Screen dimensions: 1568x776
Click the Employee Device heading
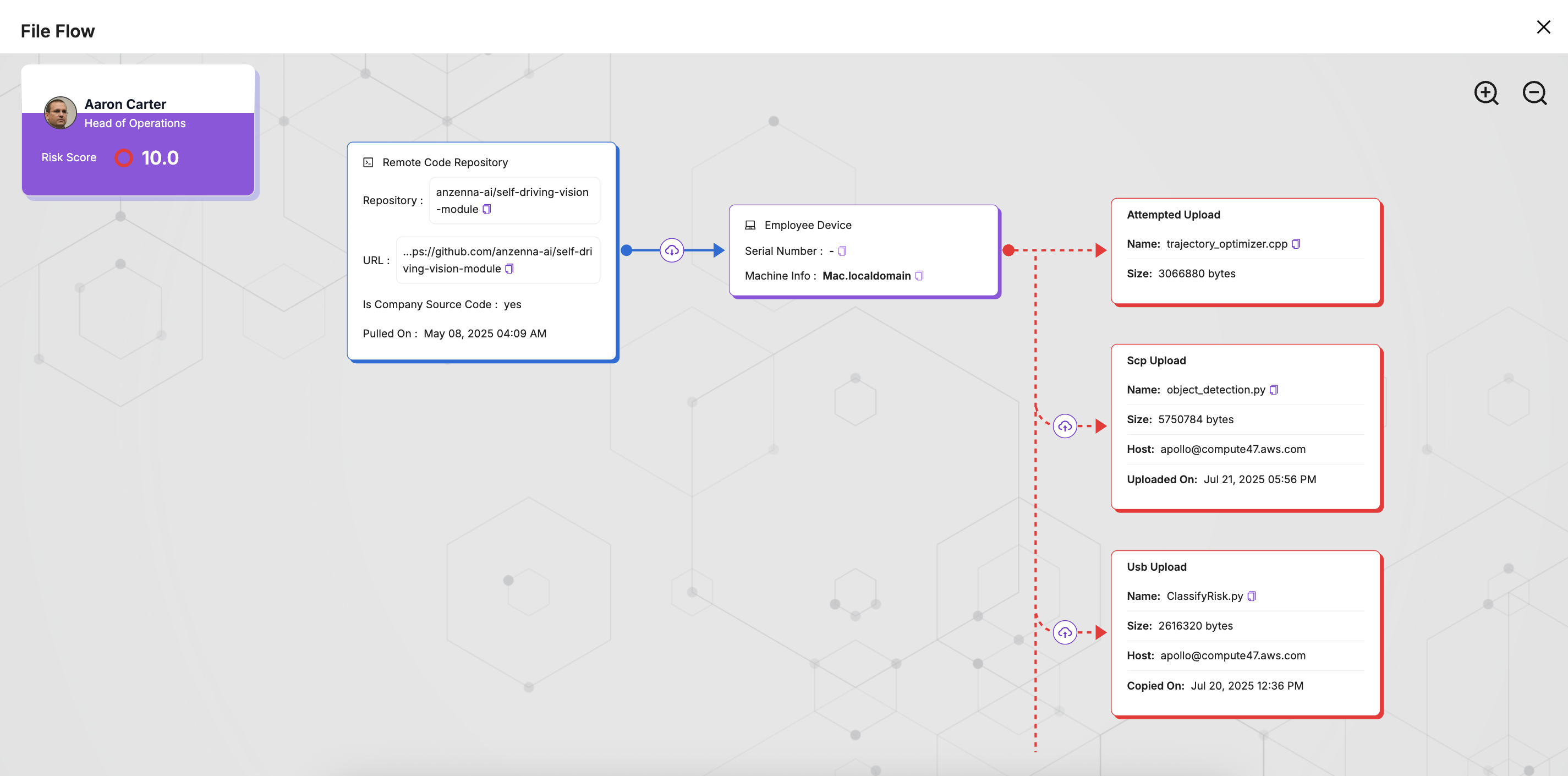pos(808,225)
